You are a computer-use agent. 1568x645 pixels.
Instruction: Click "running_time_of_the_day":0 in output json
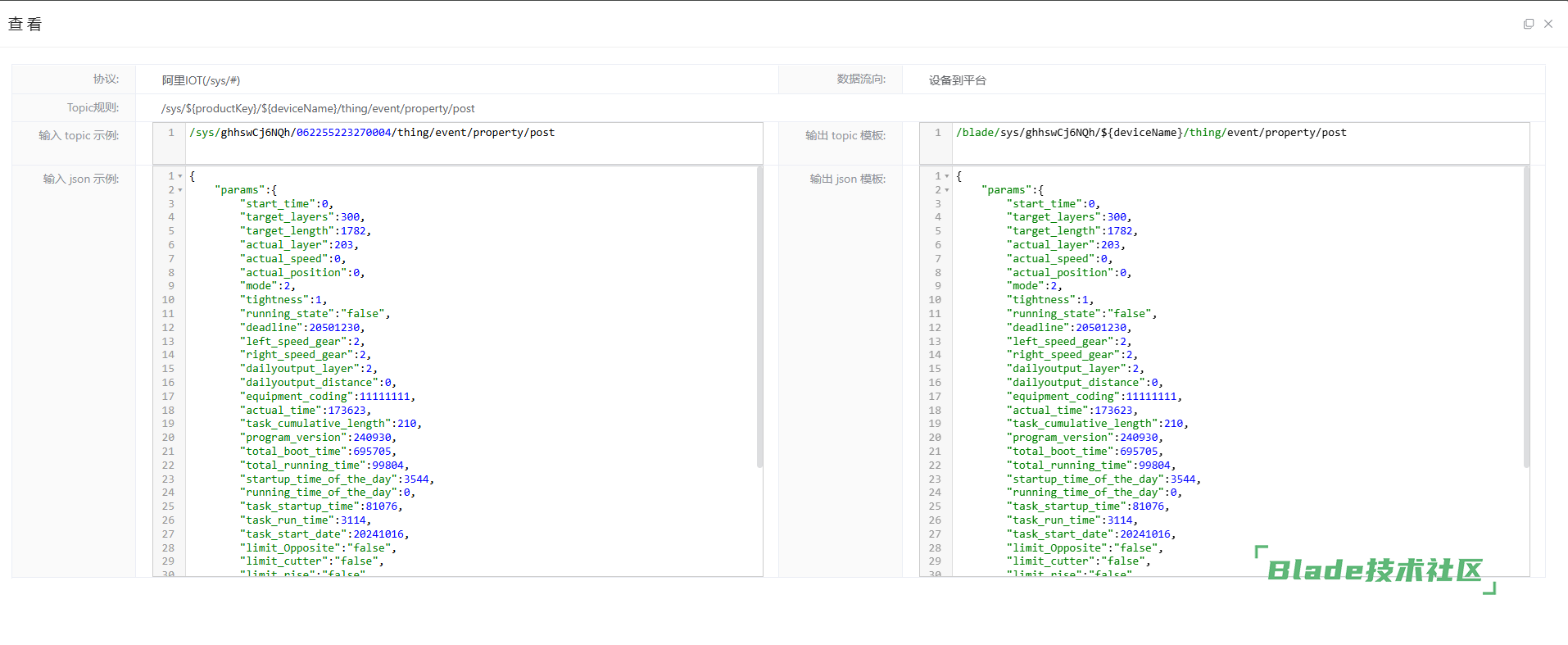tap(1092, 493)
